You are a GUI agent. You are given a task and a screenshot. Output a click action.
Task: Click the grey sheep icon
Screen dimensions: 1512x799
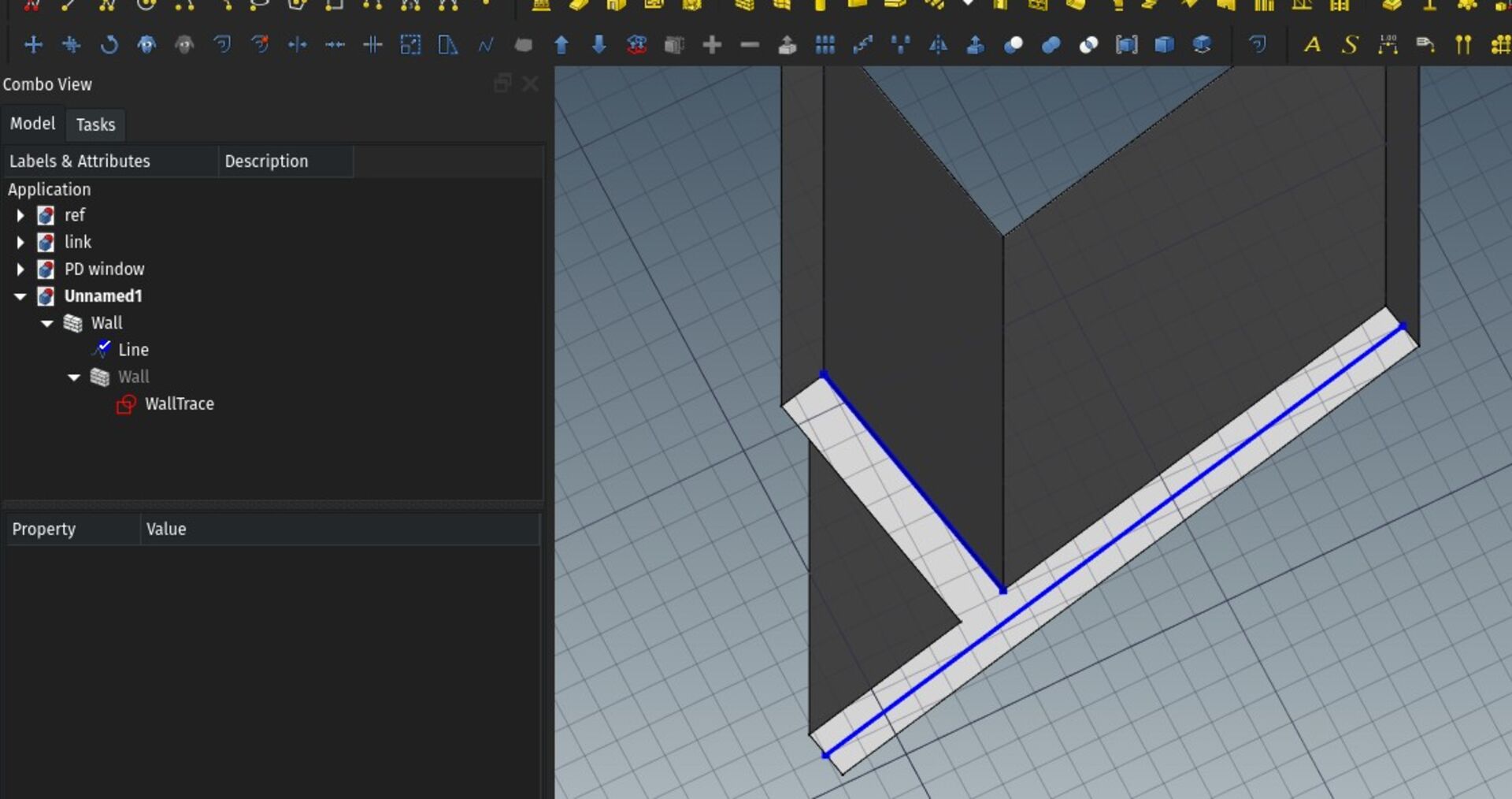[x=184, y=45]
